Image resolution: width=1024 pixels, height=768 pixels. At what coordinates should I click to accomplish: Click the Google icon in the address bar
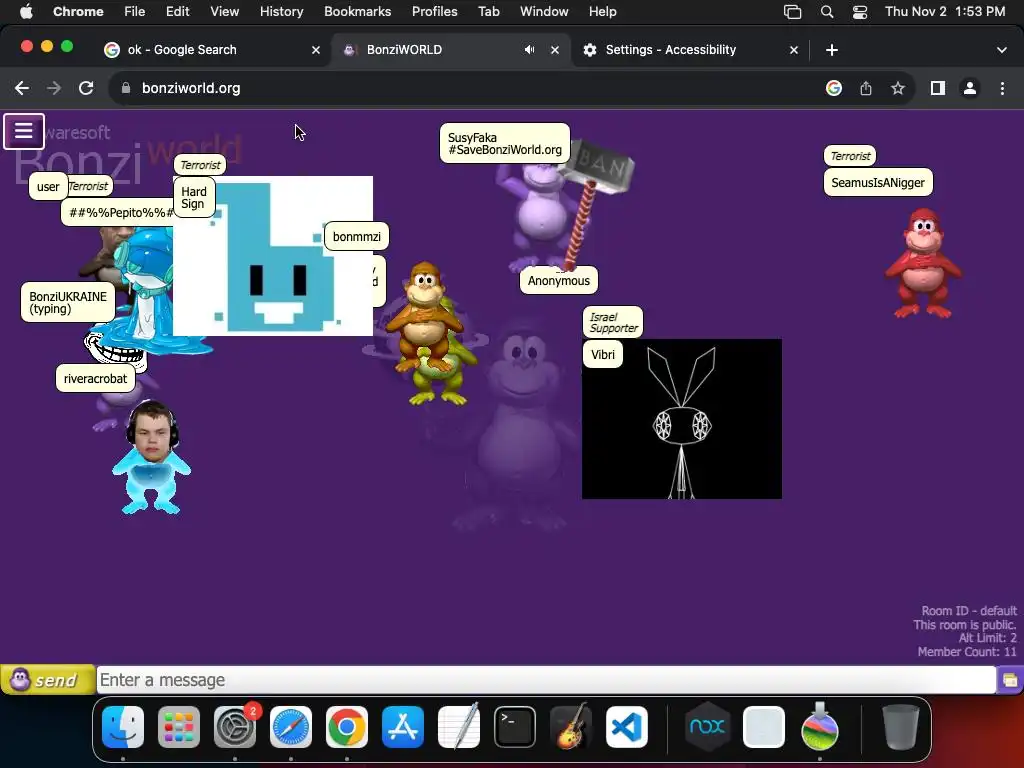(834, 88)
